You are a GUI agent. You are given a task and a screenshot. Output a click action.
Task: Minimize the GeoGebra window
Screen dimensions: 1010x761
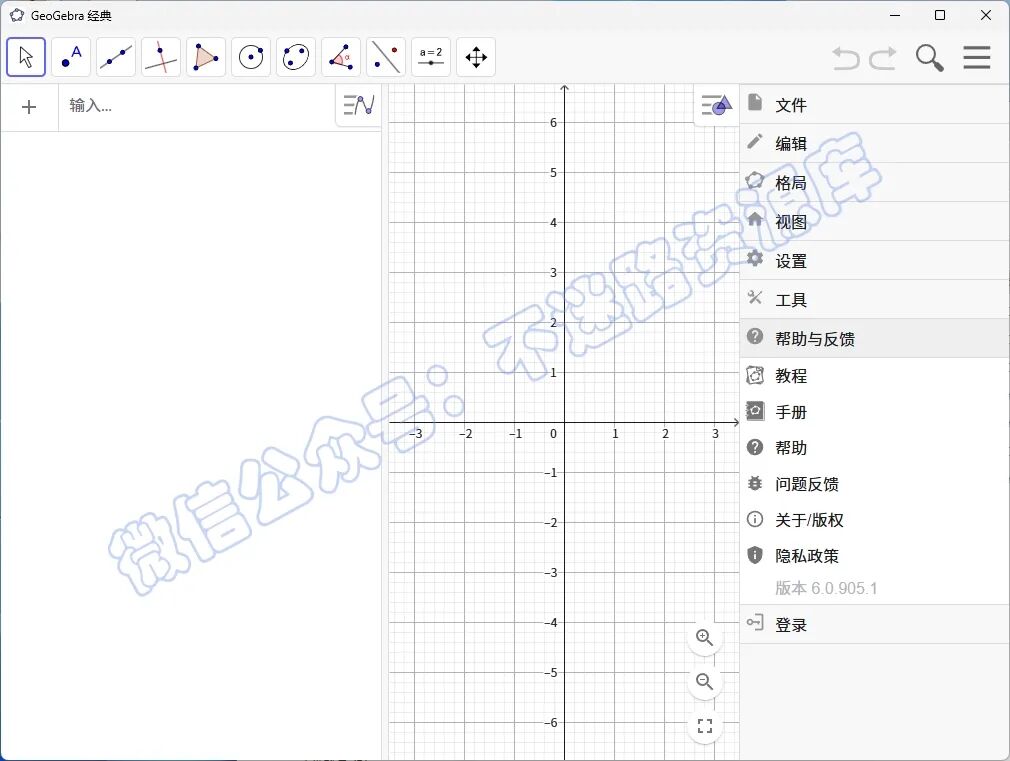tap(895, 15)
